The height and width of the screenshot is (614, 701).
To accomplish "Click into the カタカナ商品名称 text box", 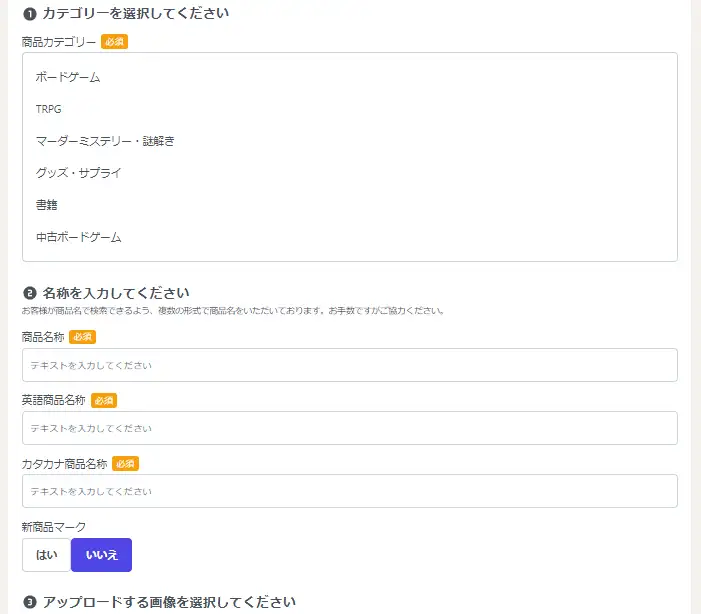I will 349,491.
